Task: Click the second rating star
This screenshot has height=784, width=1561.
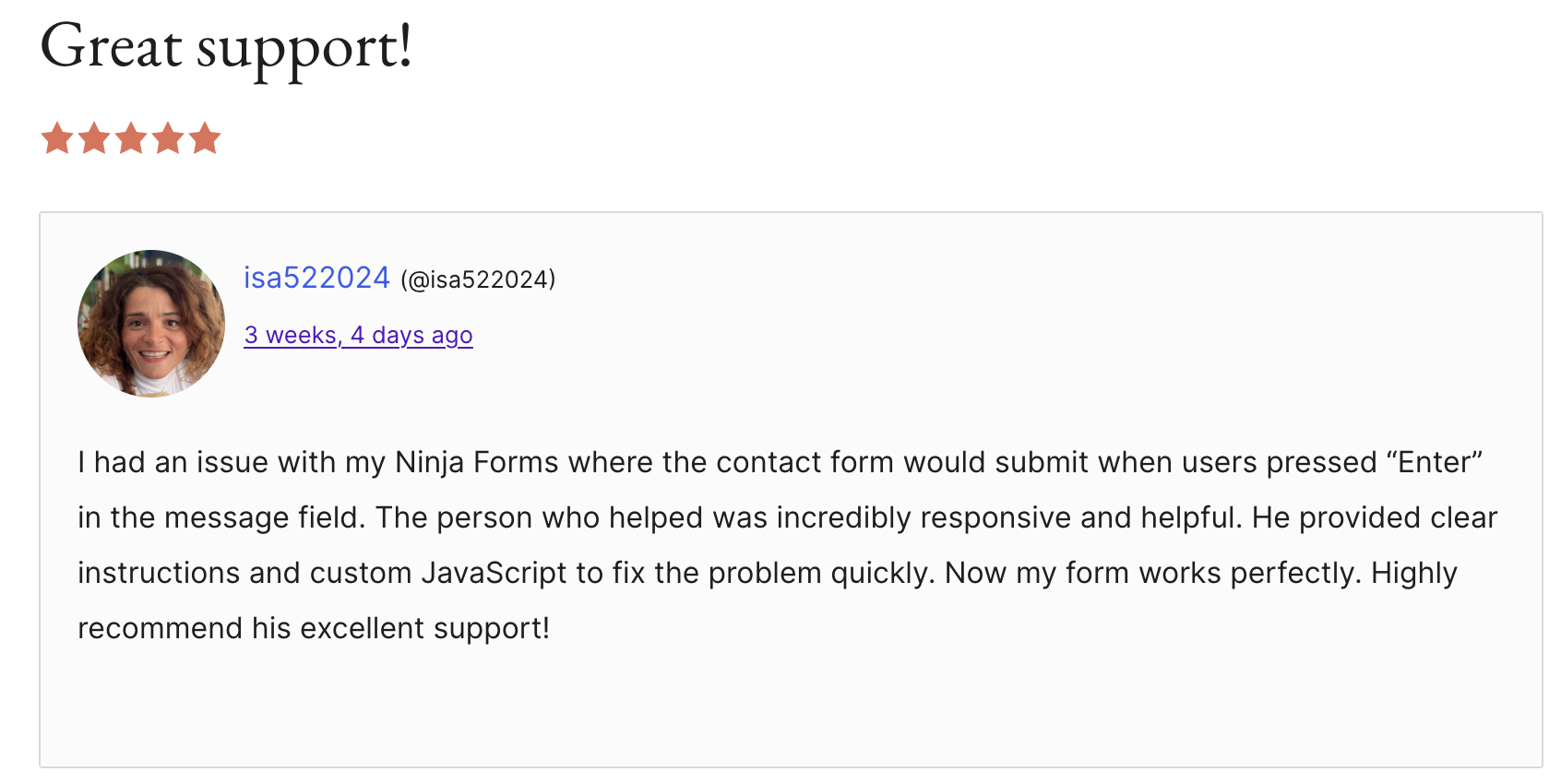Action: click(x=94, y=138)
